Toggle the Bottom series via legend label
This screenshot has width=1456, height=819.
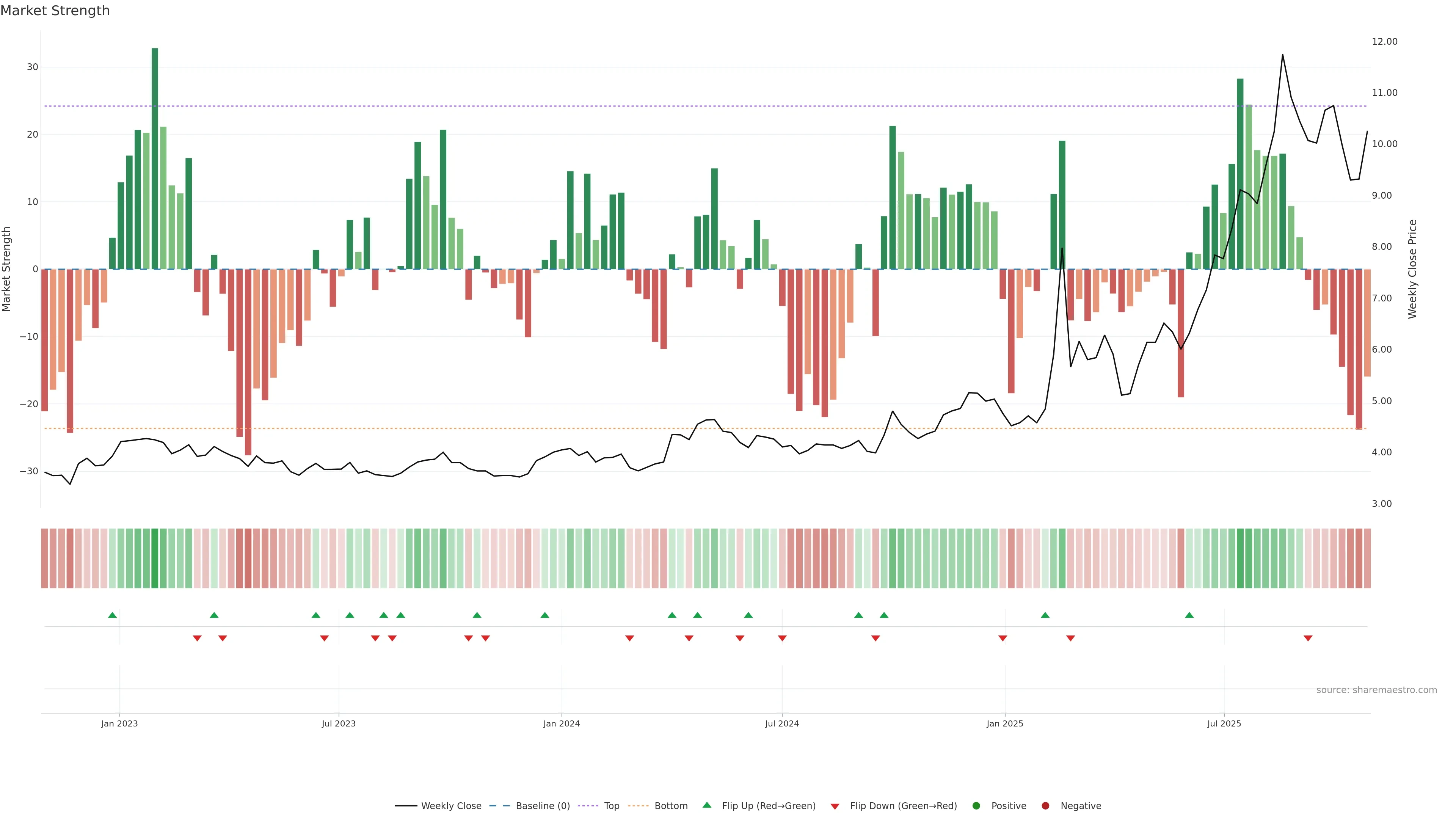click(x=671, y=806)
